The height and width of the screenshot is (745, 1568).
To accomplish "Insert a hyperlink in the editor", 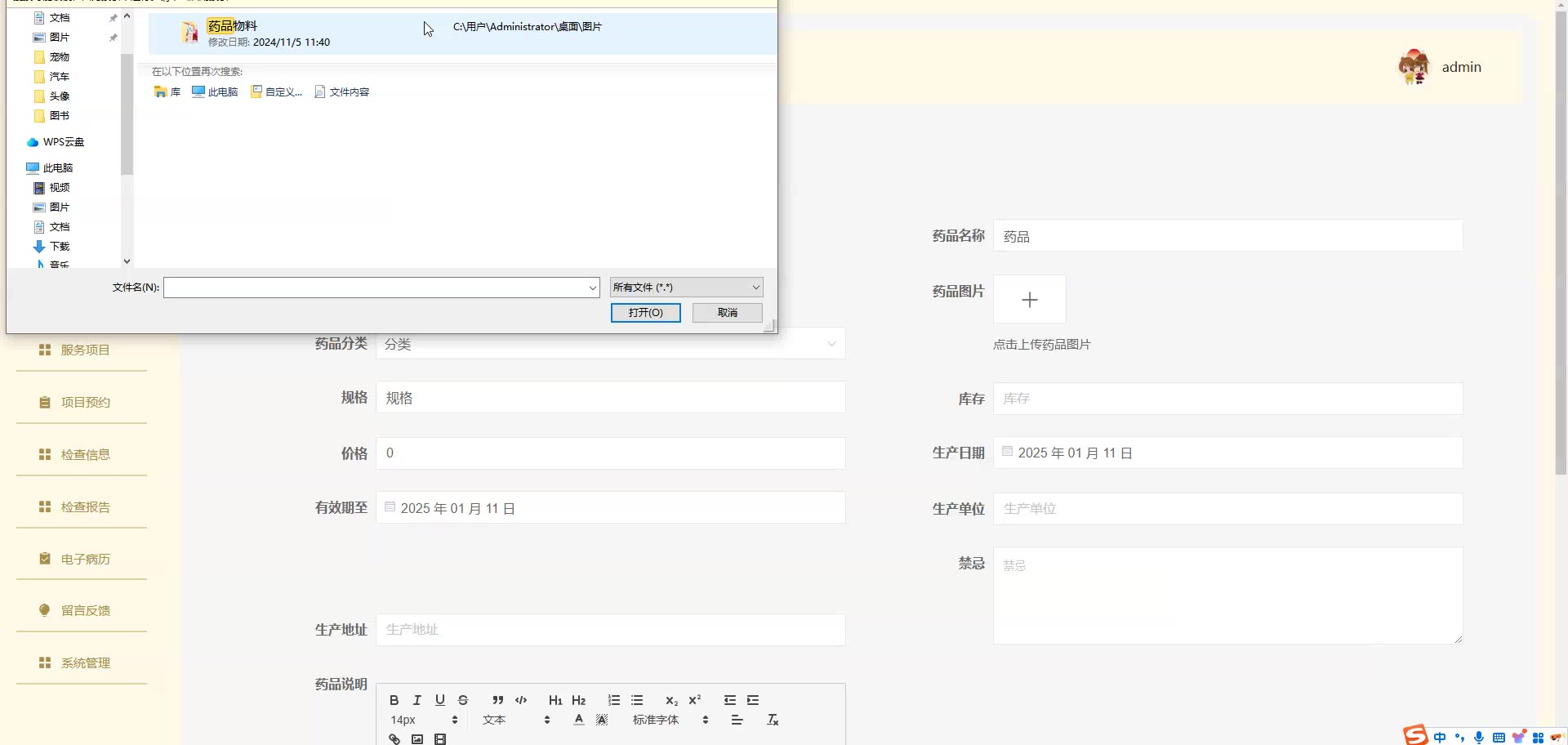I will (x=394, y=739).
